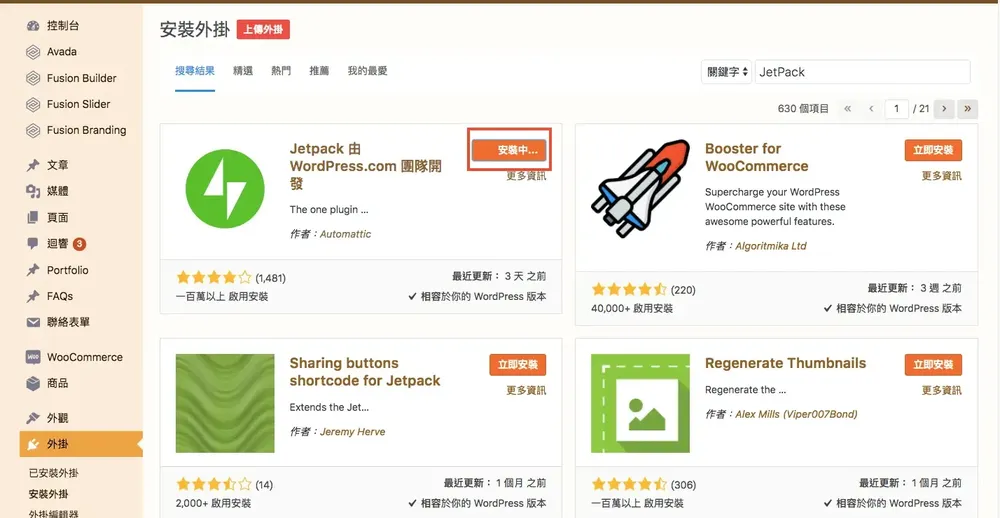
Task: Open the Jetpack plugin title link
Action: (x=365, y=166)
